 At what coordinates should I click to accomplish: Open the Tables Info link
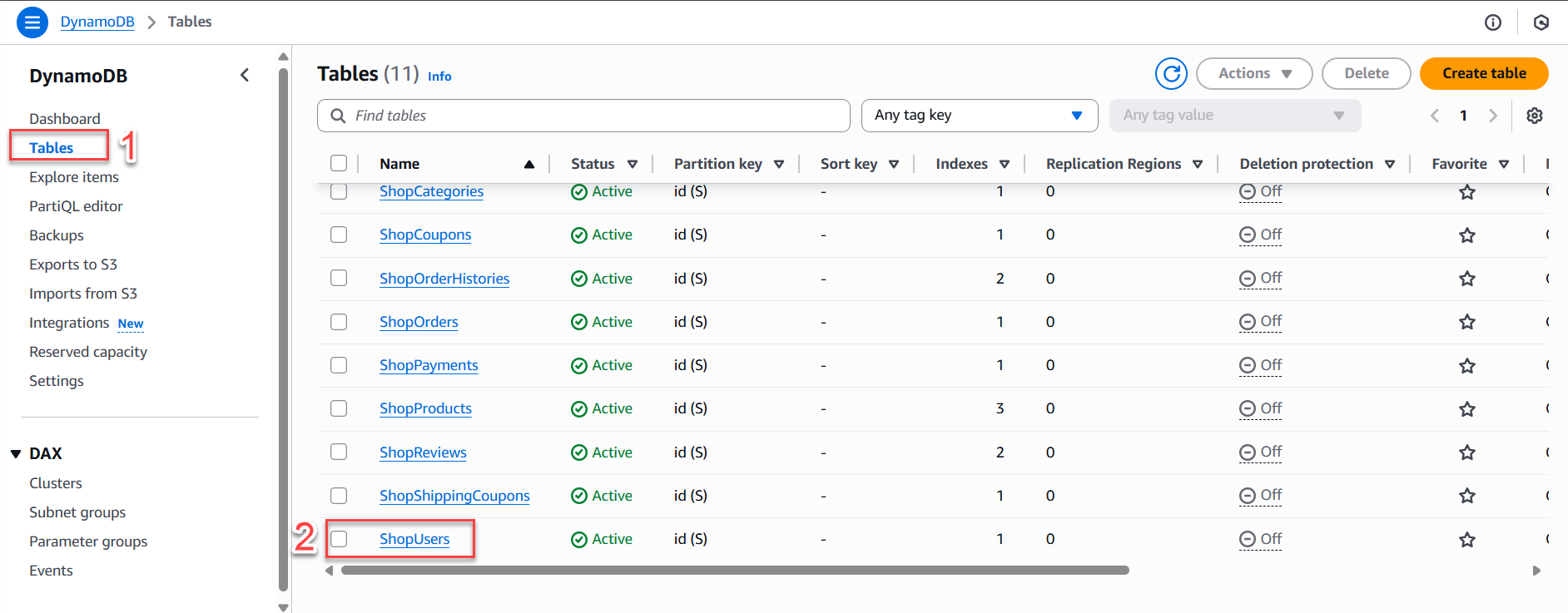coord(439,77)
